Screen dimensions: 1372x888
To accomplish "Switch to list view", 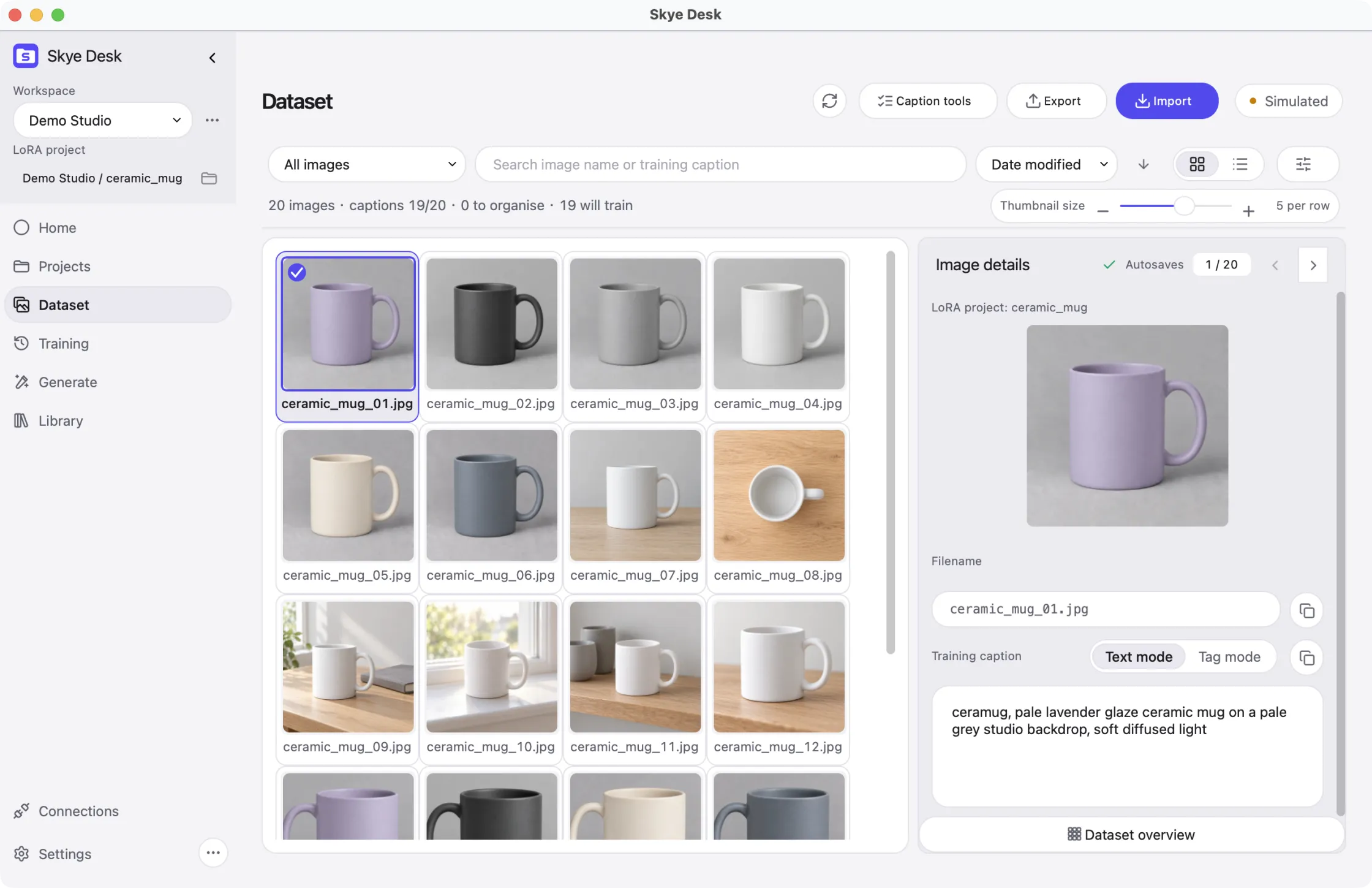I will (1240, 164).
